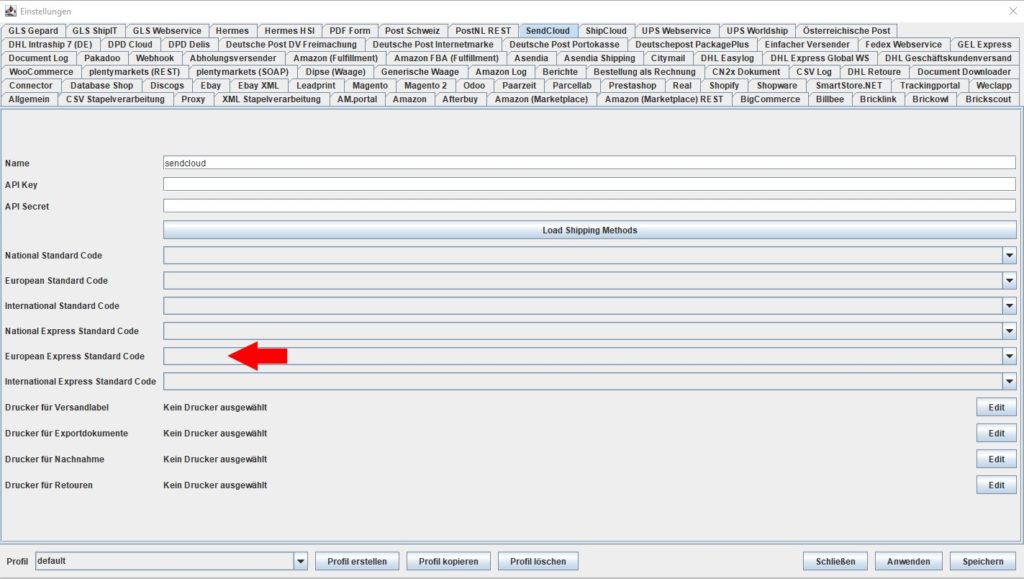
Task: Edit the Drucker für Nachnahme printer
Action: click(996, 459)
